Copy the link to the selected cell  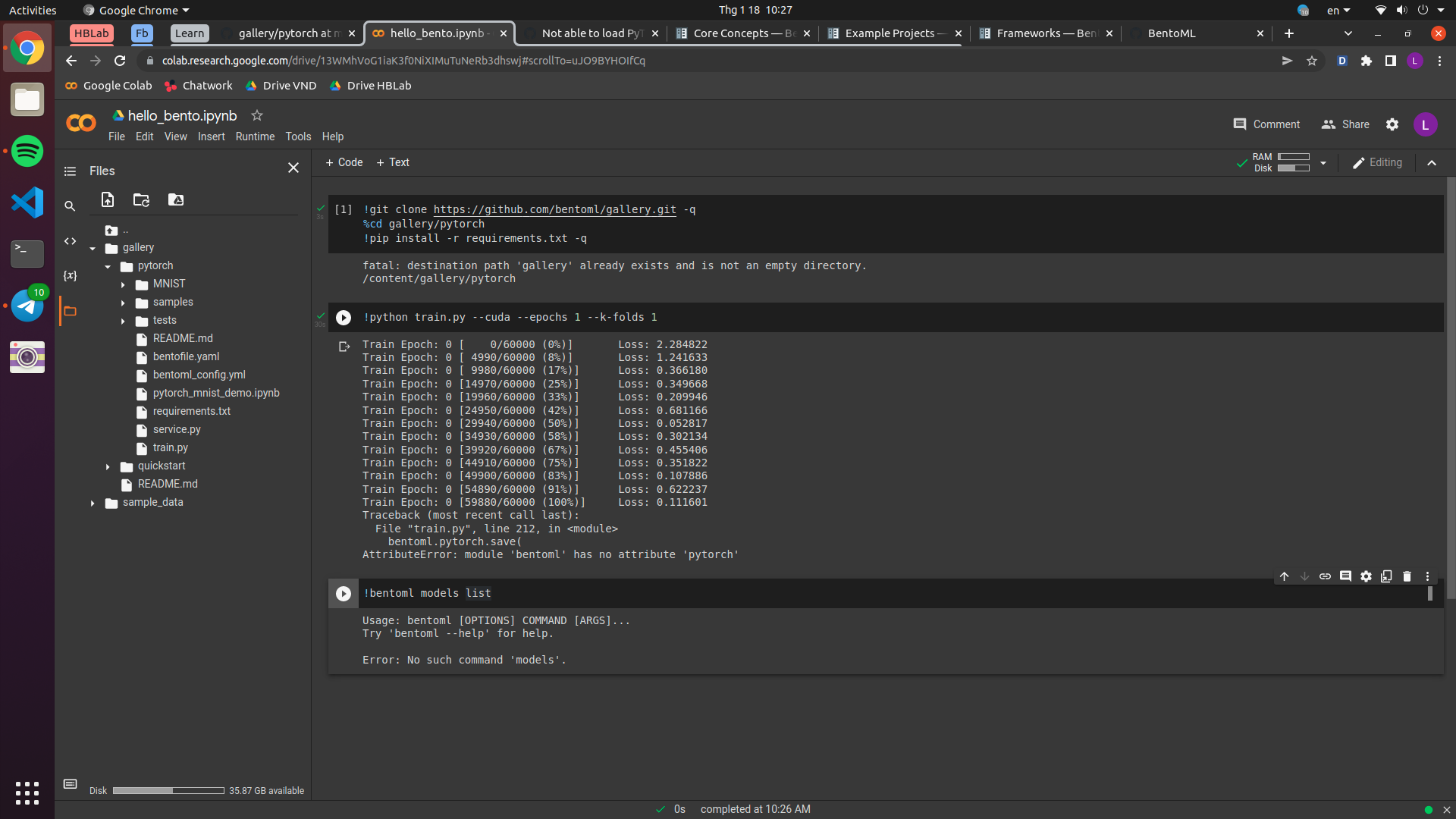1326,576
